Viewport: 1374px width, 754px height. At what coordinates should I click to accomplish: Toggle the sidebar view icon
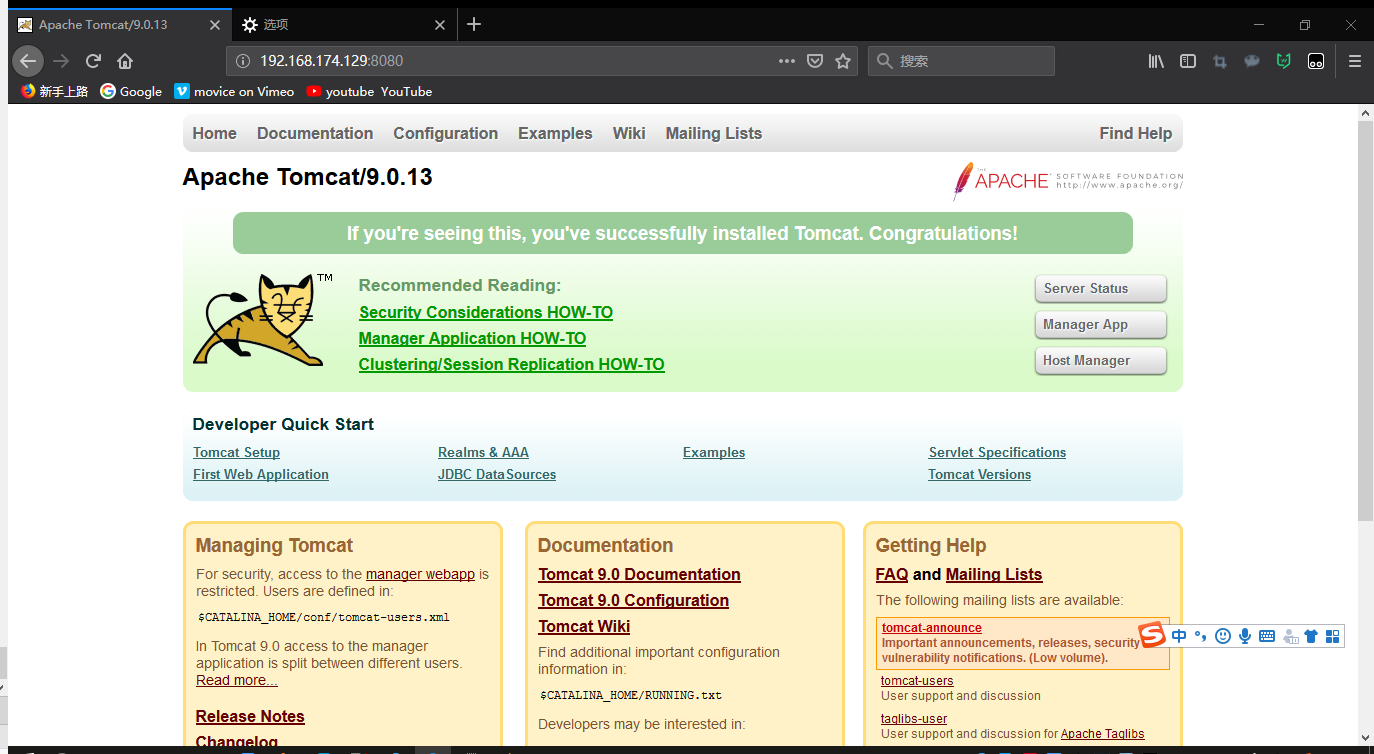point(1188,61)
